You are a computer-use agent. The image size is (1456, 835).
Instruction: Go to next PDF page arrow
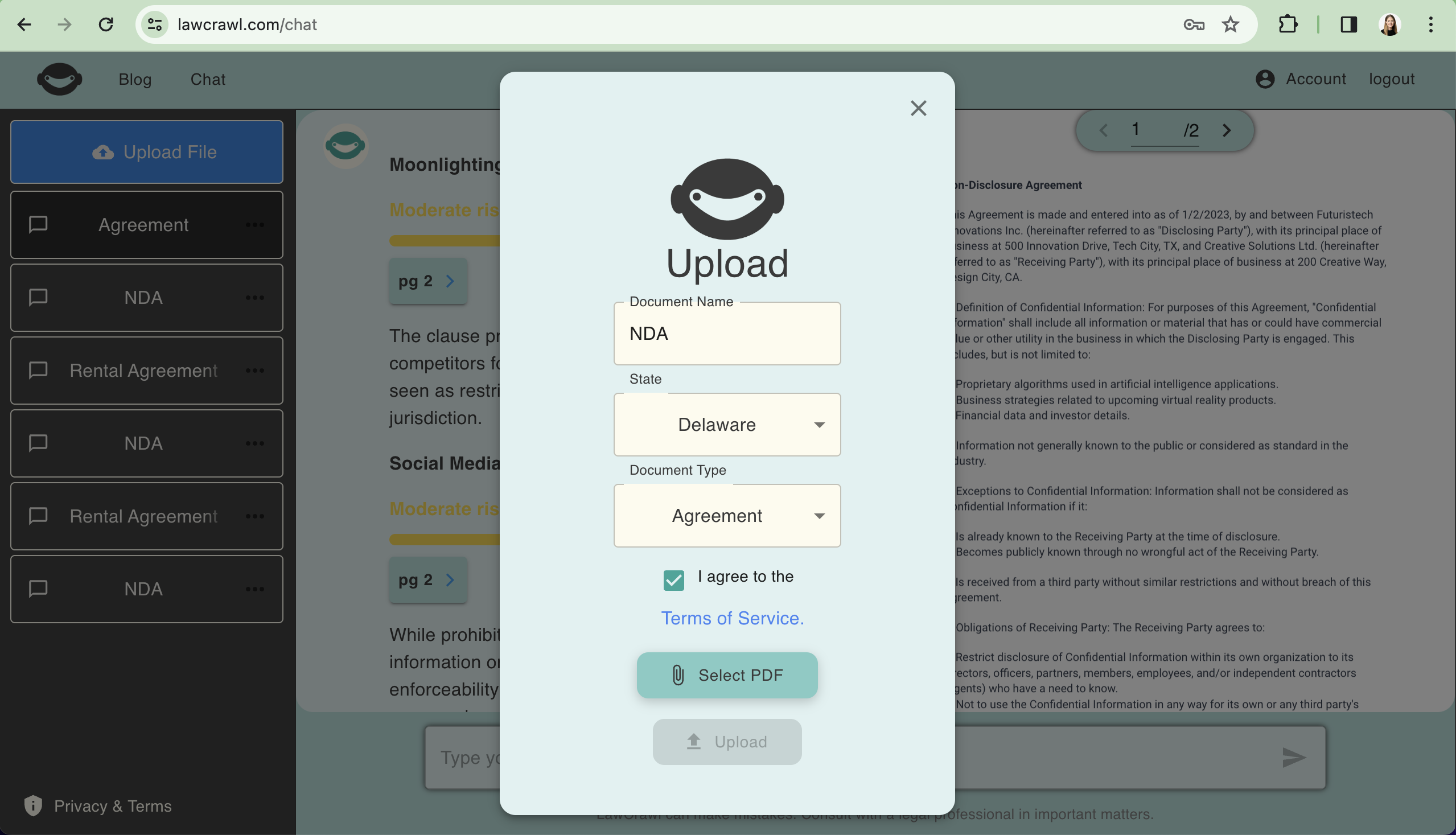click(1227, 131)
